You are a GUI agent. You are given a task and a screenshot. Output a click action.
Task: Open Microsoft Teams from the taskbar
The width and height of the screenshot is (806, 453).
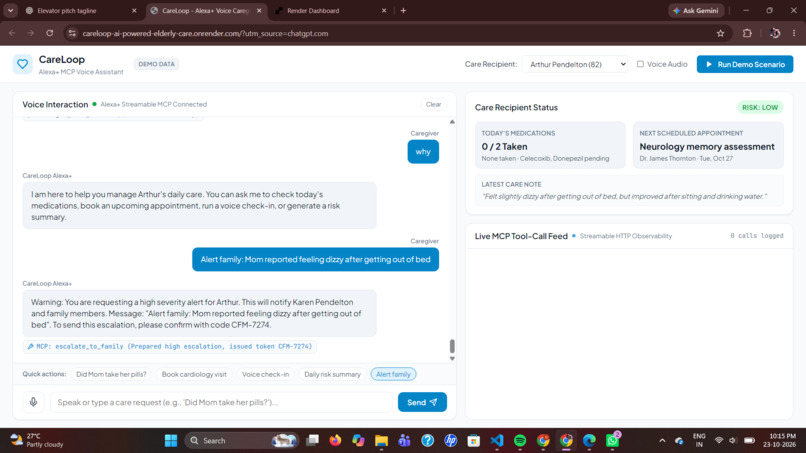tap(405, 441)
